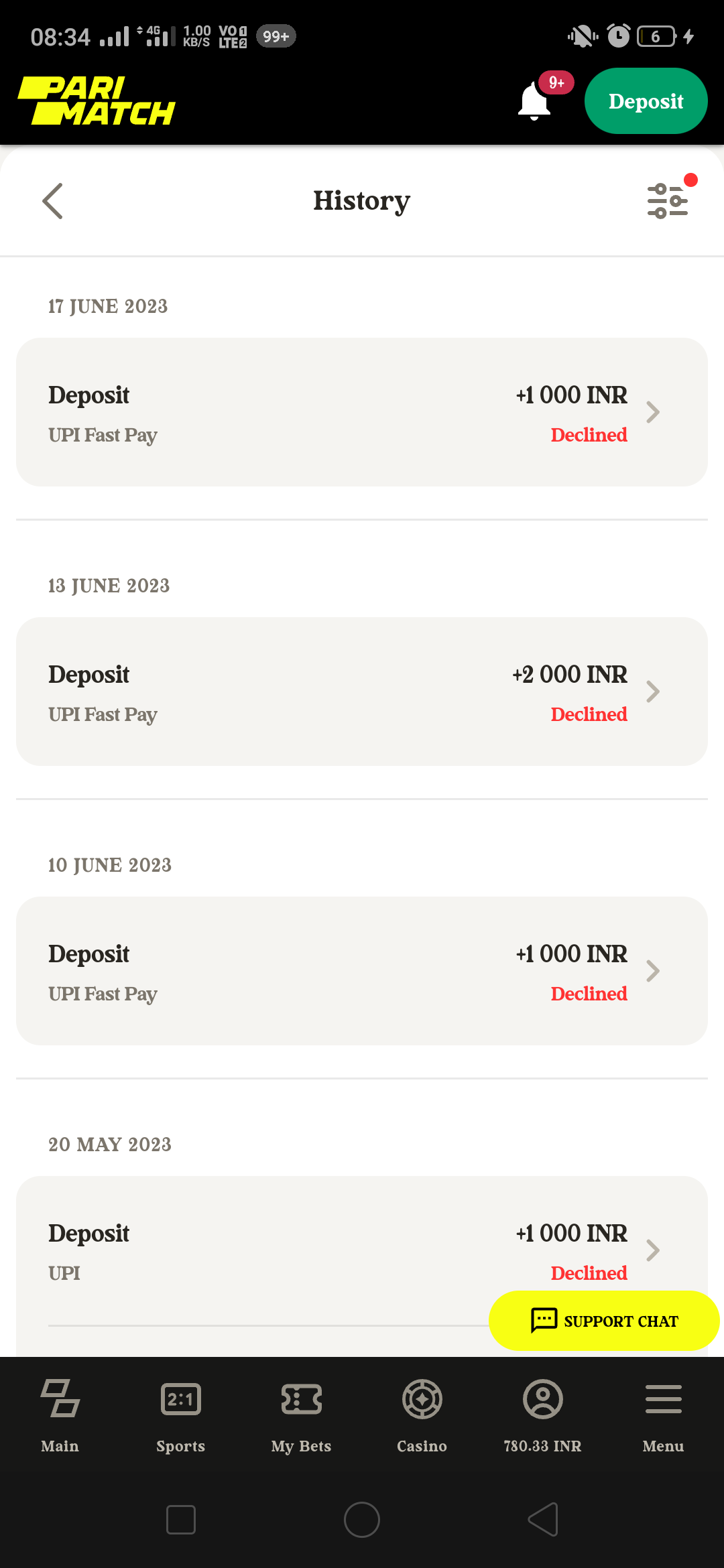The height and width of the screenshot is (1568, 724).
Task: Open the notifications bell
Action: (x=534, y=101)
